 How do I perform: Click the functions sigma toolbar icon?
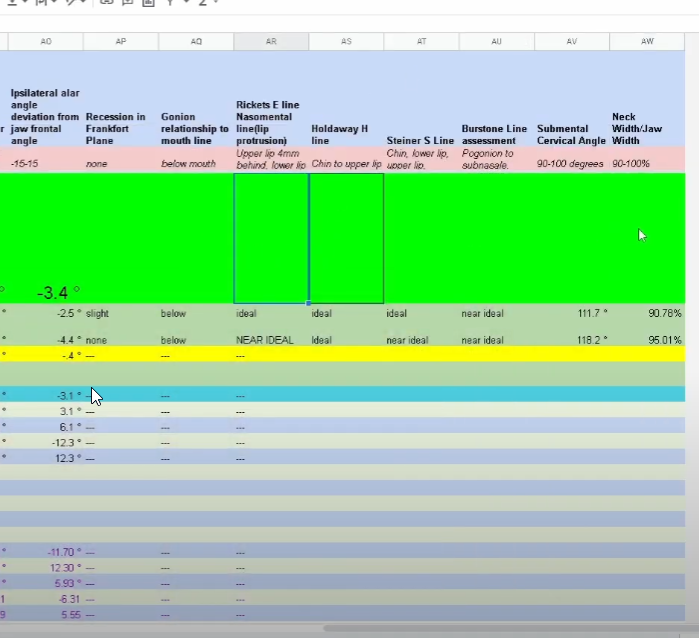pyautogui.click(x=203, y=2)
